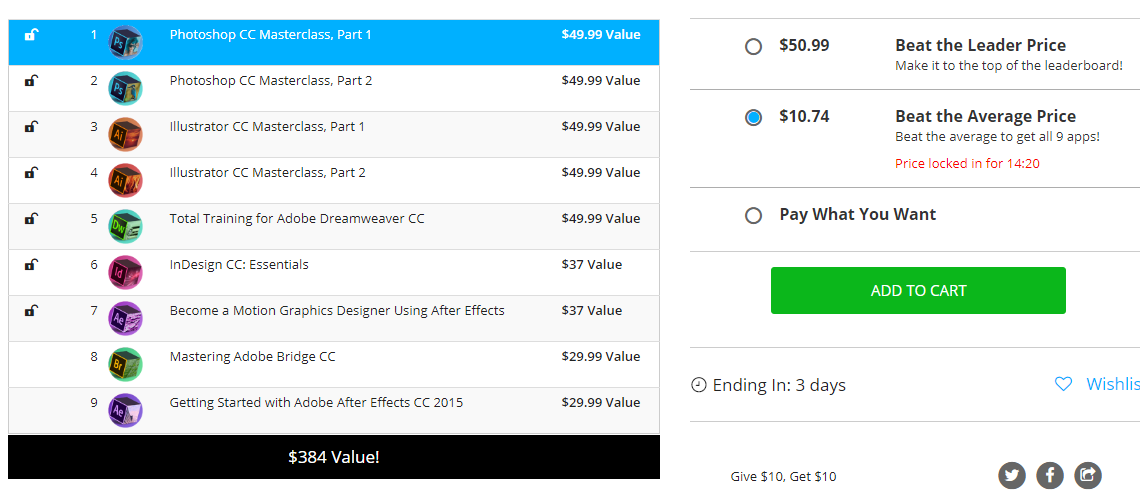Viewport: 1140px width, 500px height.
Task: Click the InDesign CC Essentials icon
Action: 125,272
